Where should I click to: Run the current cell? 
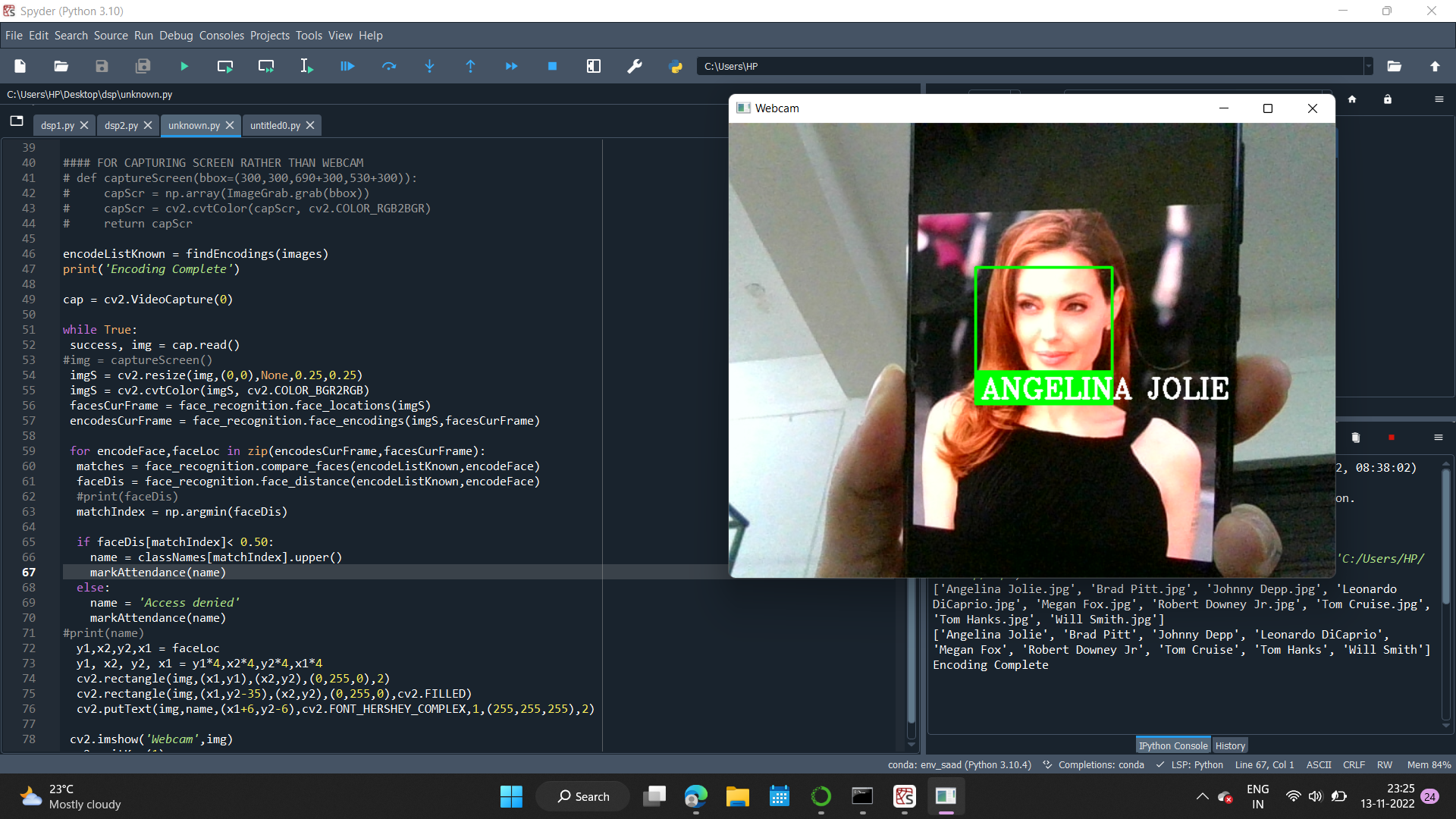(x=225, y=67)
